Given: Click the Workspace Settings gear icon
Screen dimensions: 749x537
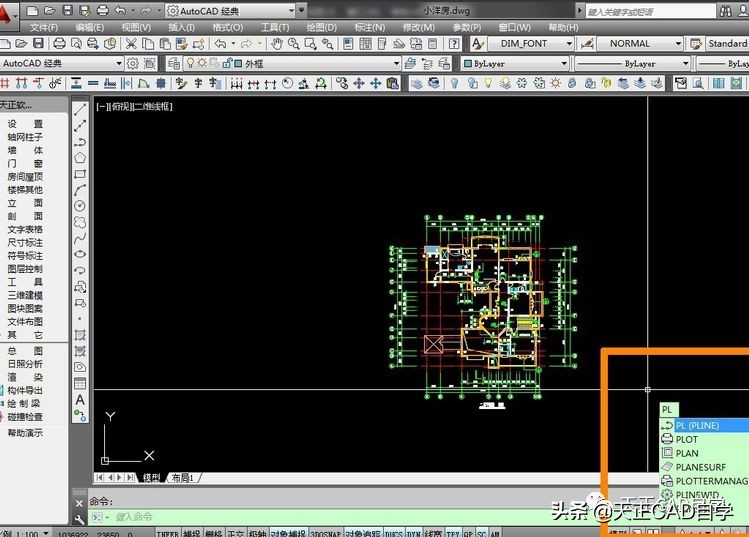Looking at the screenshot, I should (x=133, y=63).
